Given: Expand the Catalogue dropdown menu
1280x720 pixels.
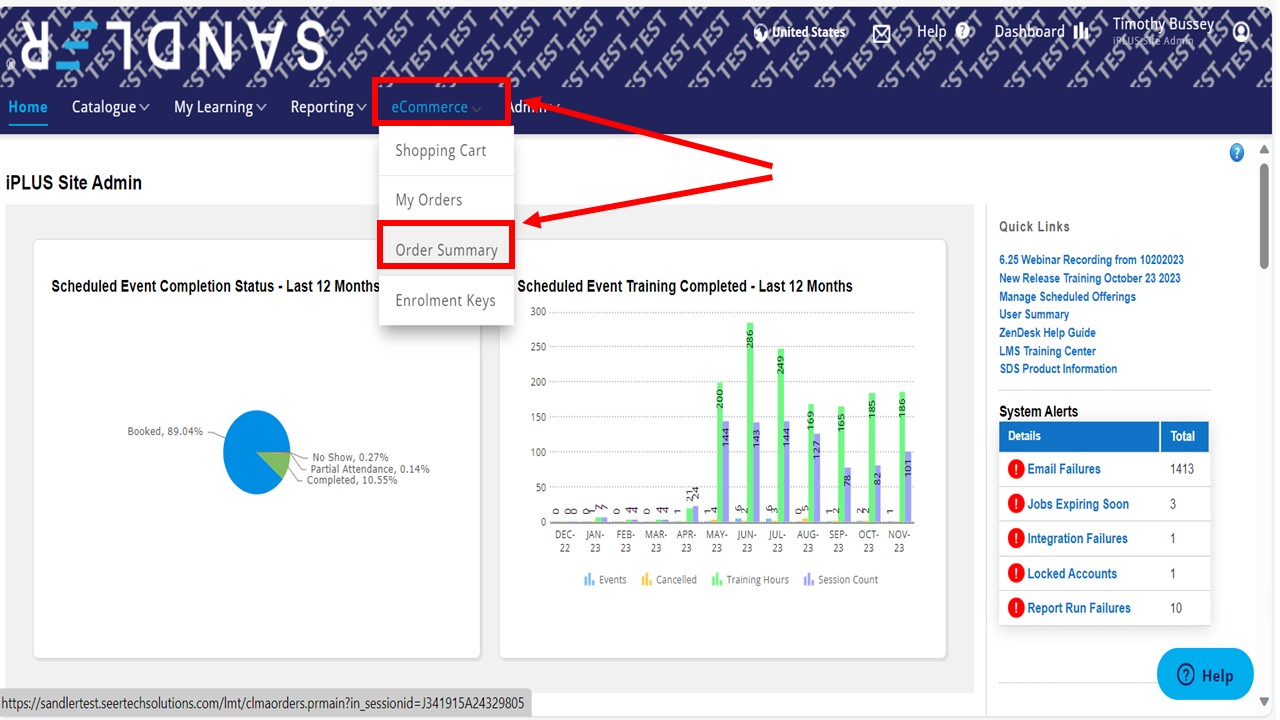Looking at the screenshot, I should click(x=110, y=107).
